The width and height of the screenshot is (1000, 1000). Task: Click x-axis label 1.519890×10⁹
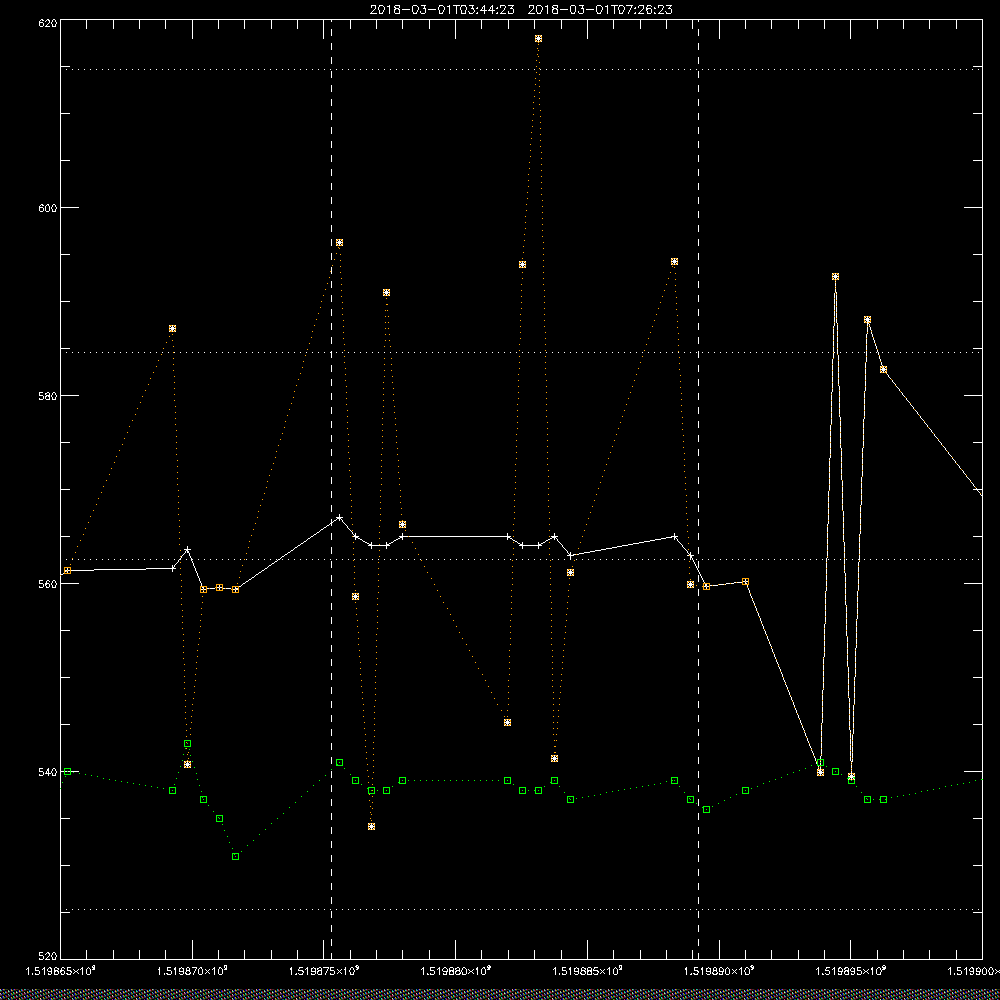click(x=720, y=971)
